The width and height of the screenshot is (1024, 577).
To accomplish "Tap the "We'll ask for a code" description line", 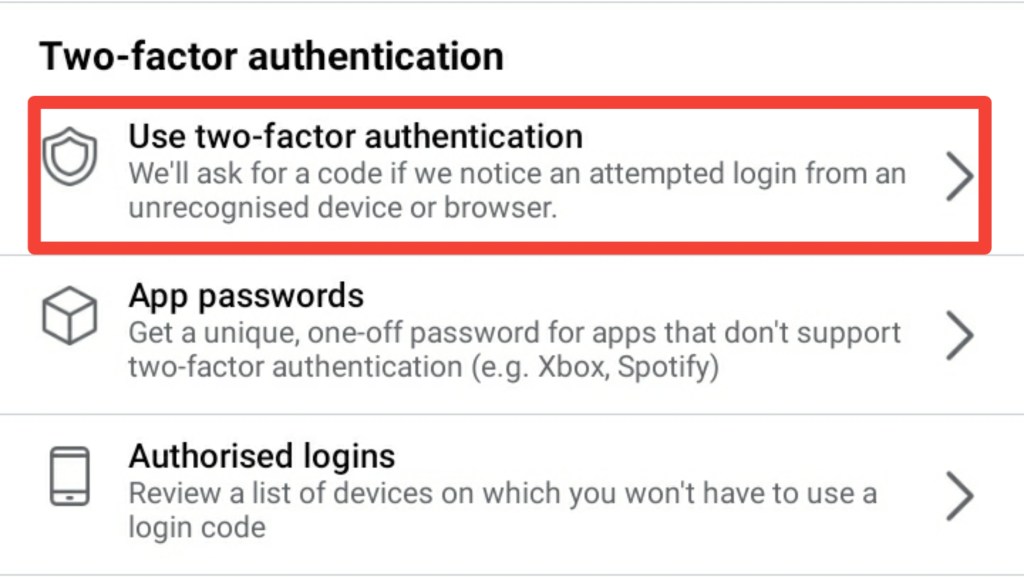I will pos(516,174).
